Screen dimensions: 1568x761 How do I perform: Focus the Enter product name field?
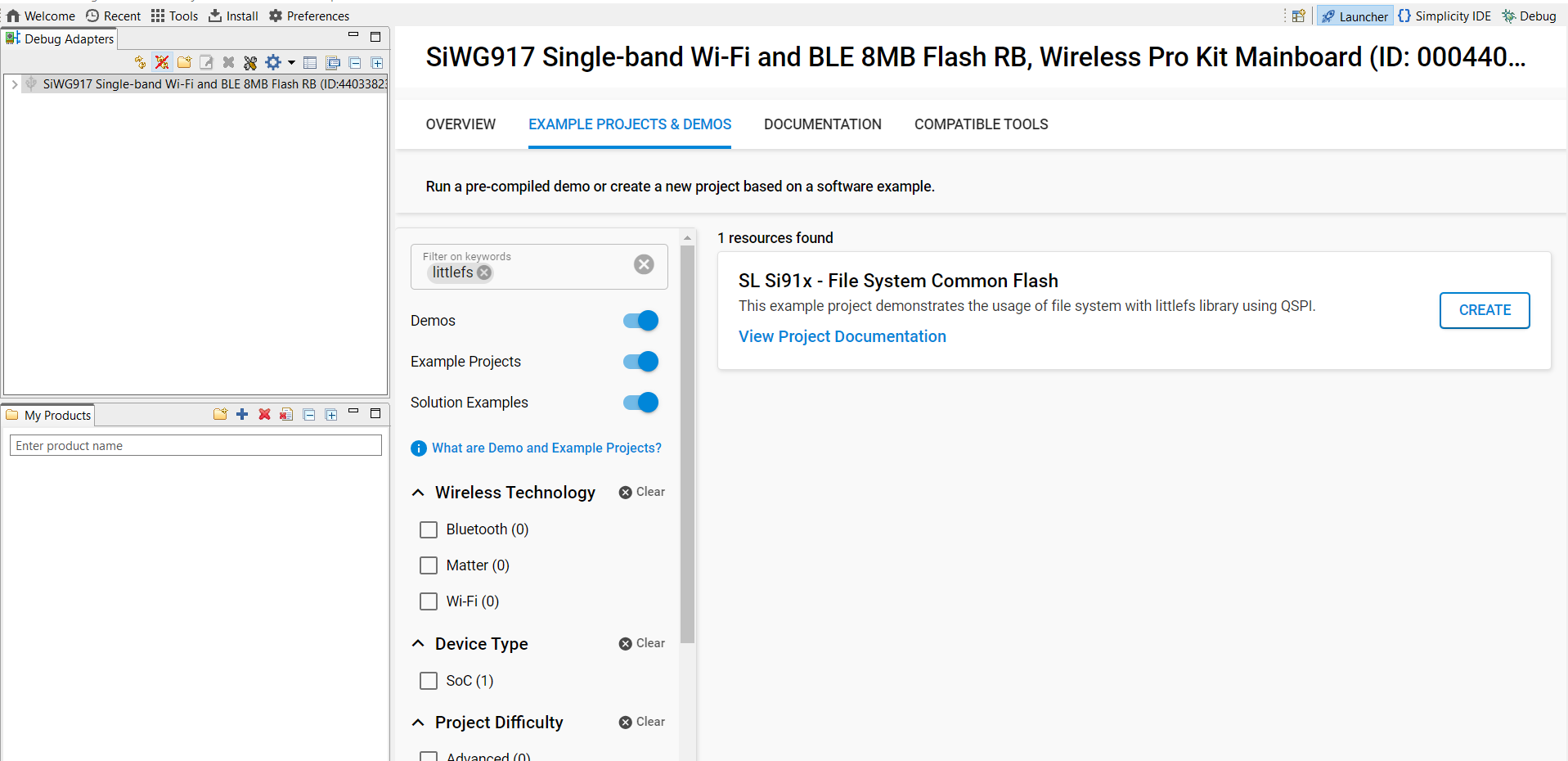click(195, 446)
